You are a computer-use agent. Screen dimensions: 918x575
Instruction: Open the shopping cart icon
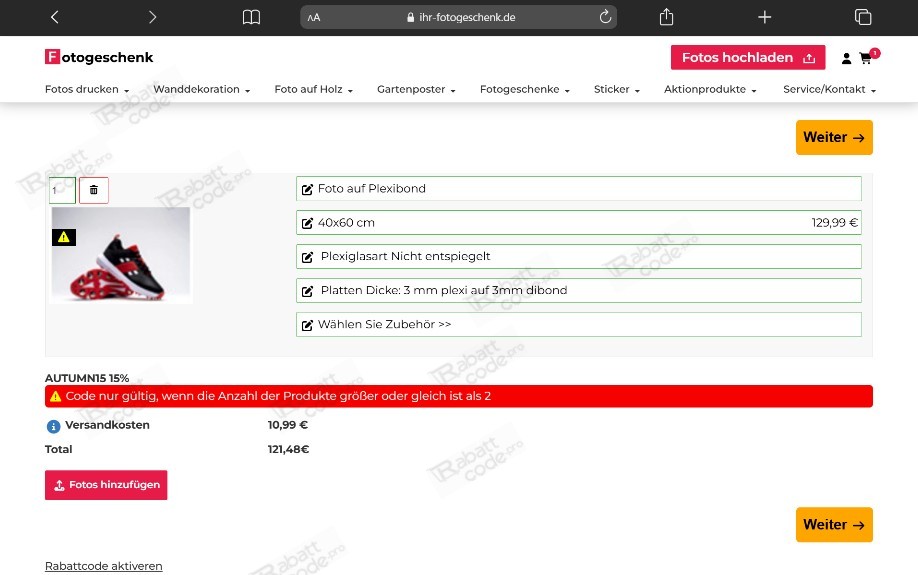pyautogui.click(x=865, y=58)
